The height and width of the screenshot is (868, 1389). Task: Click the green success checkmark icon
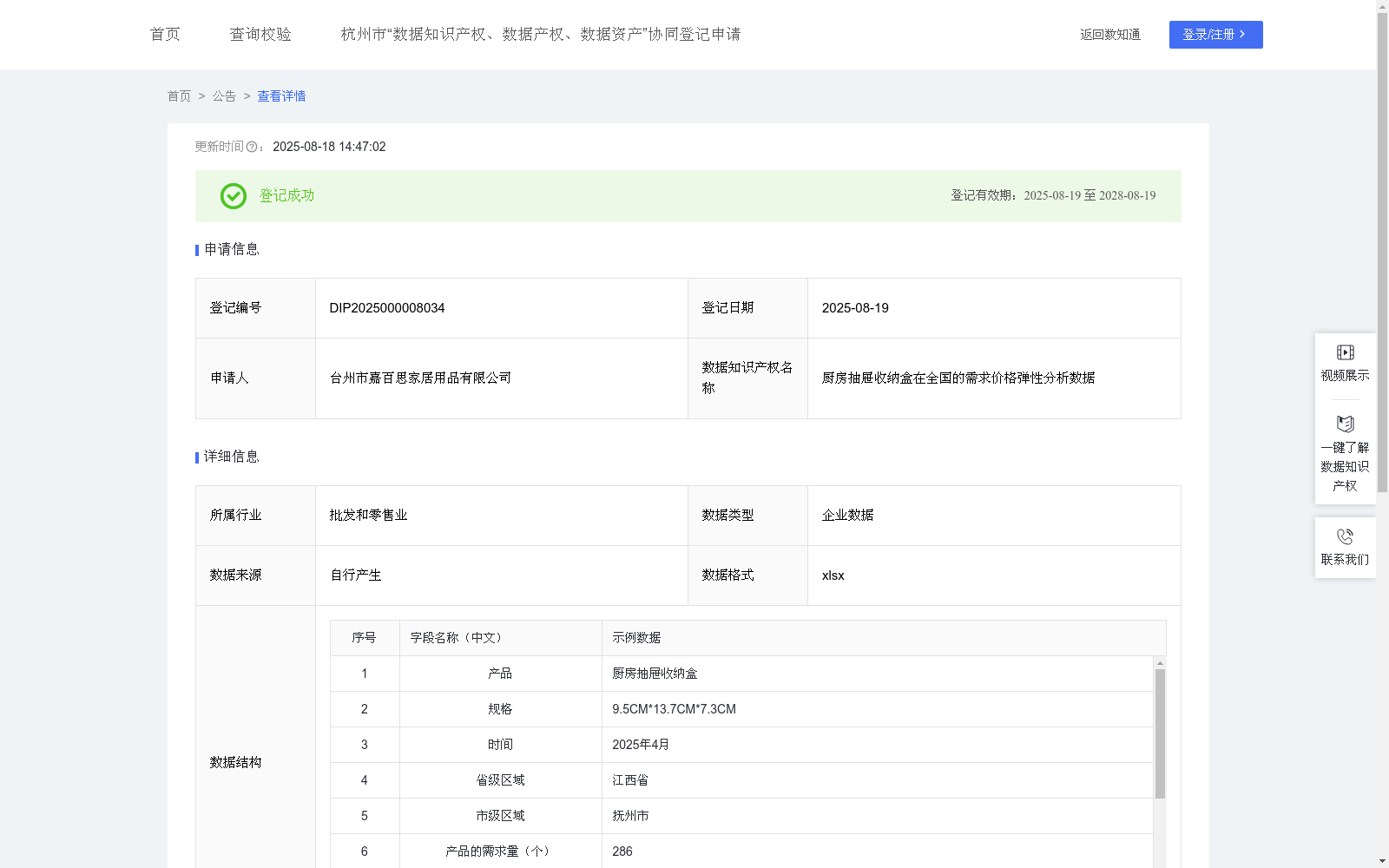pyautogui.click(x=234, y=196)
